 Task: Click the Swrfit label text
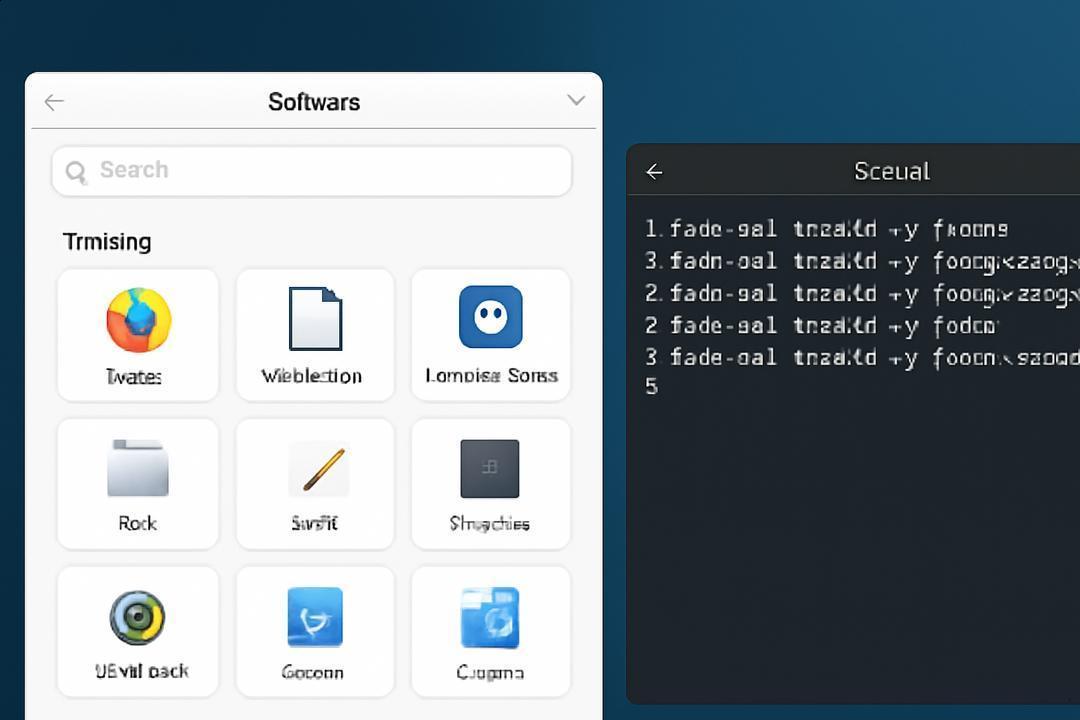pyautogui.click(x=315, y=524)
